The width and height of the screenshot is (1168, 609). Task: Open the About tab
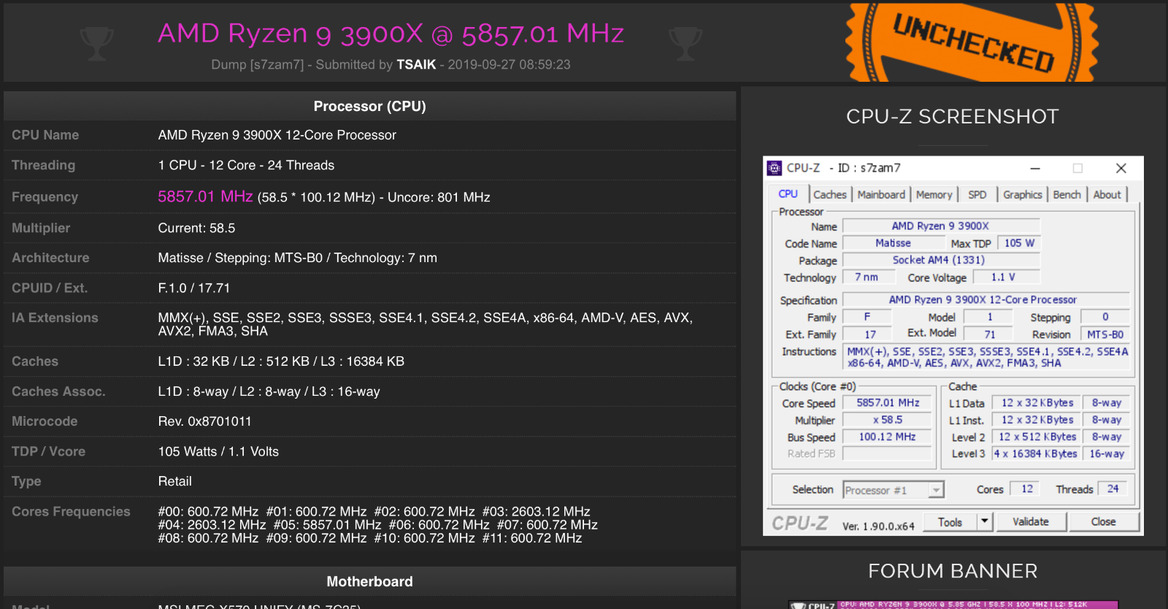click(1107, 195)
